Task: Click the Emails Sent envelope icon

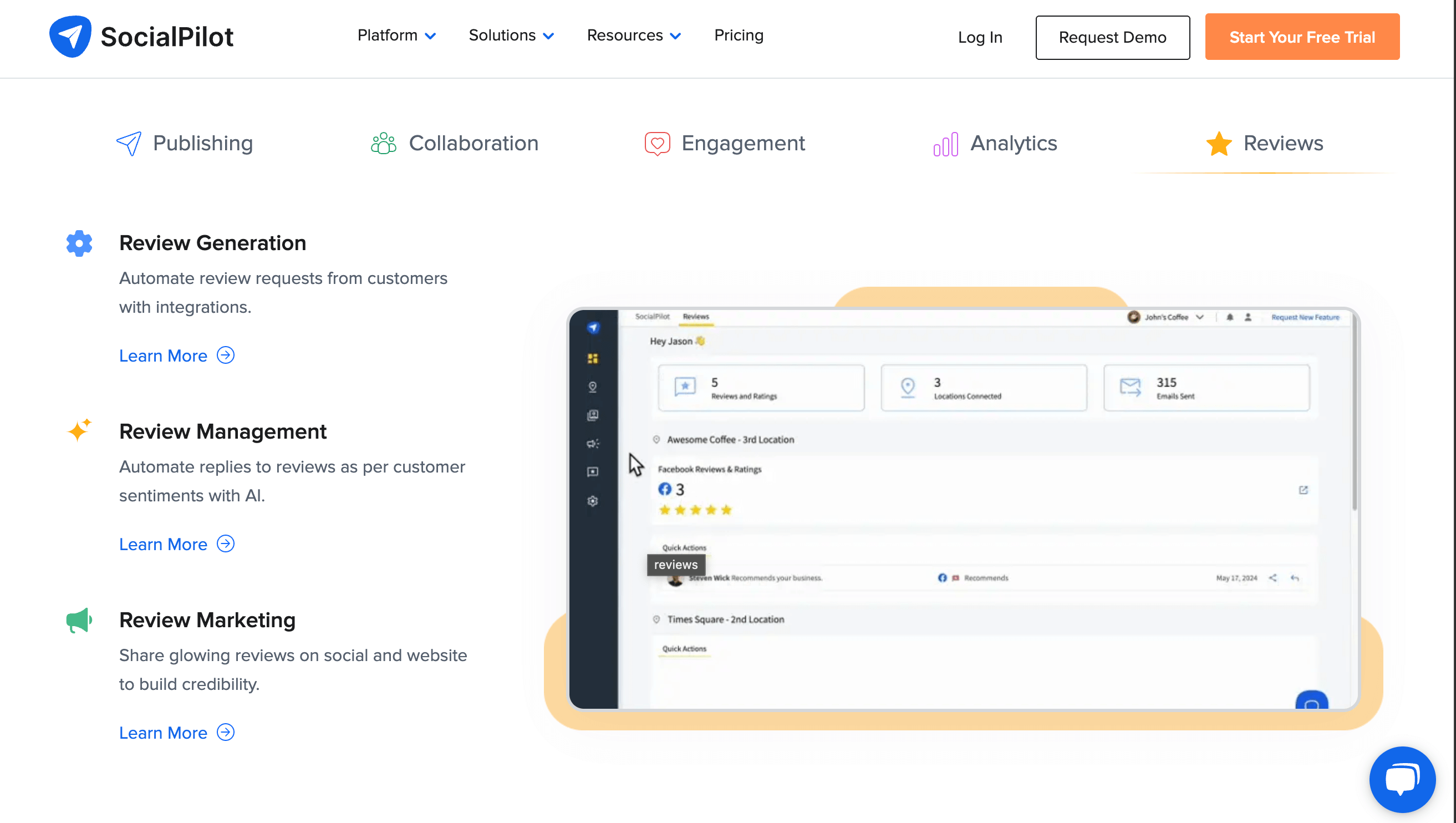Action: click(1130, 387)
